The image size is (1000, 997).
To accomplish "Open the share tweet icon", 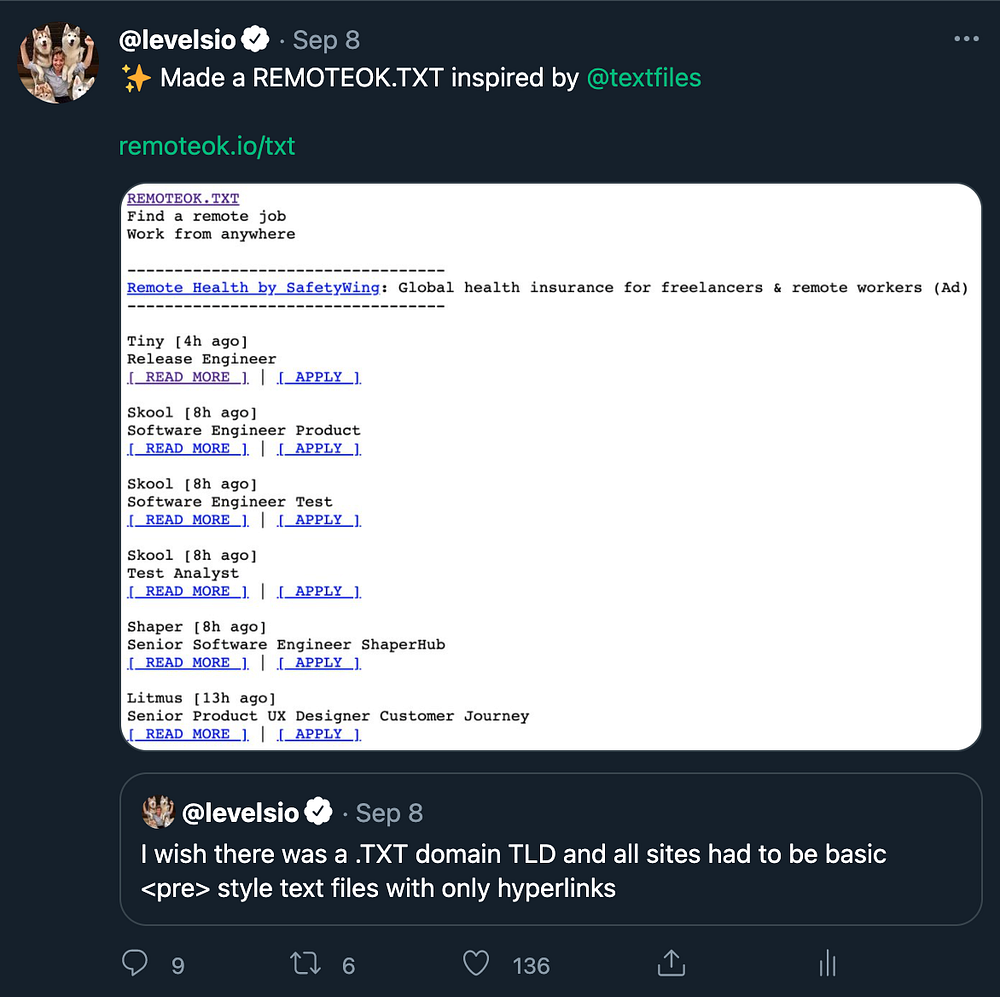I will pyautogui.click(x=671, y=963).
